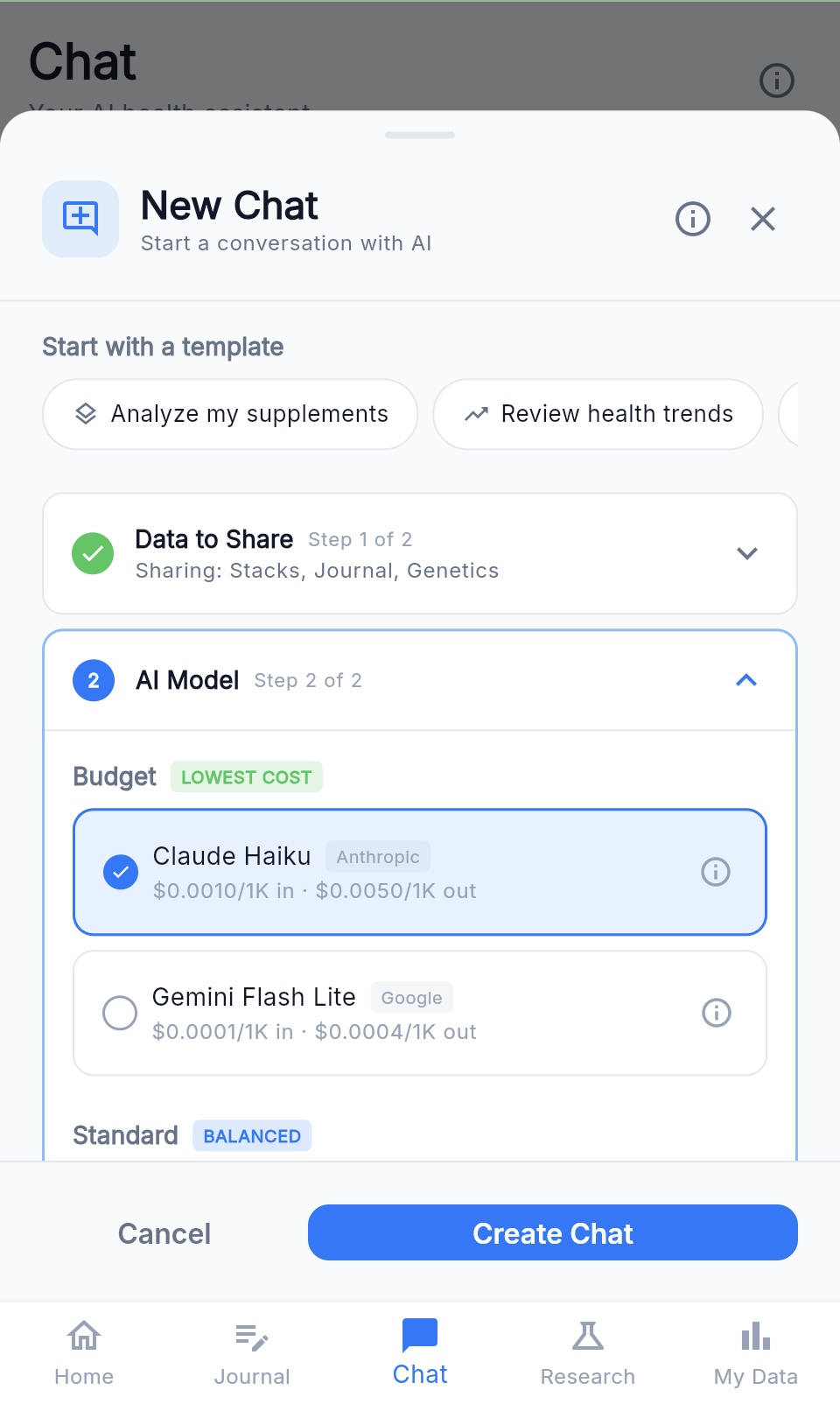Show Gemini Flash Lite model details
This screenshot has width=840, height=1404.
coord(716,1013)
